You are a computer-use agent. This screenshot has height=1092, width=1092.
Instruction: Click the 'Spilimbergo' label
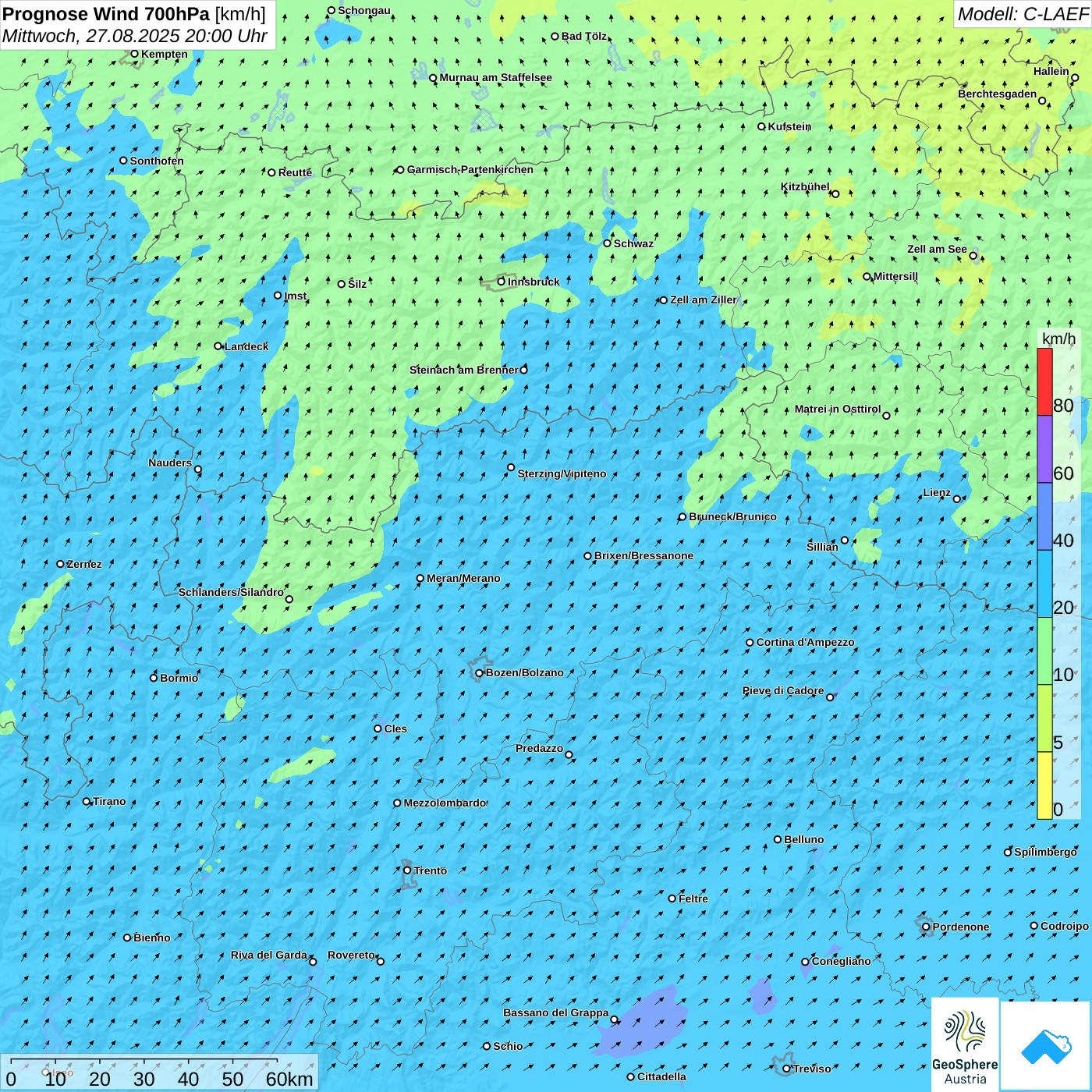tap(1045, 852)
